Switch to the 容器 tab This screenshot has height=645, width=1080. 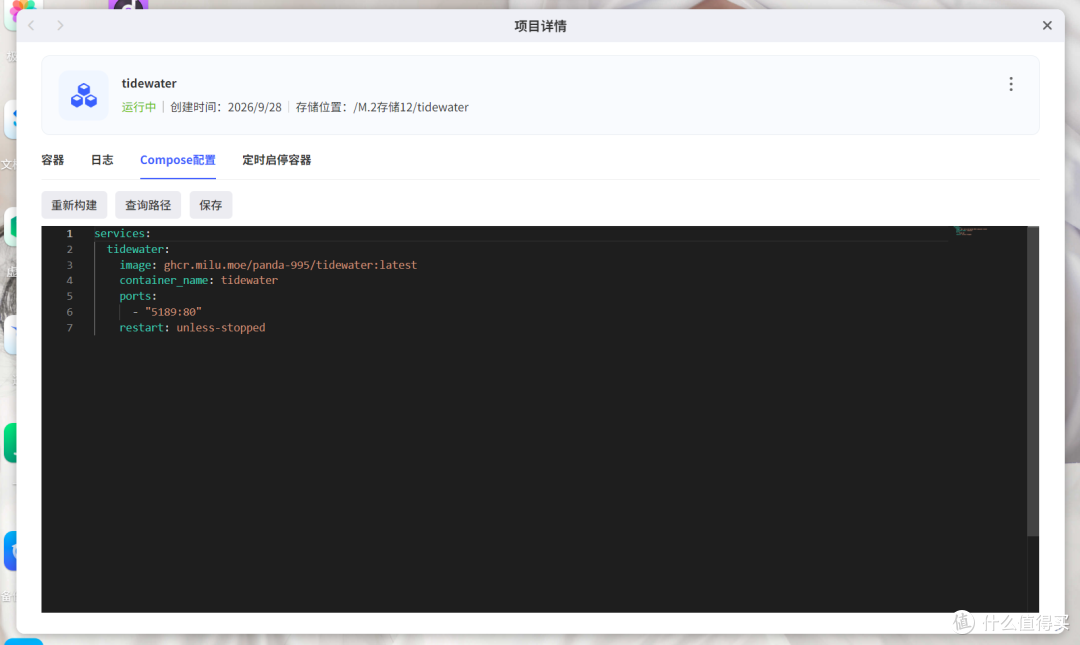52,160
